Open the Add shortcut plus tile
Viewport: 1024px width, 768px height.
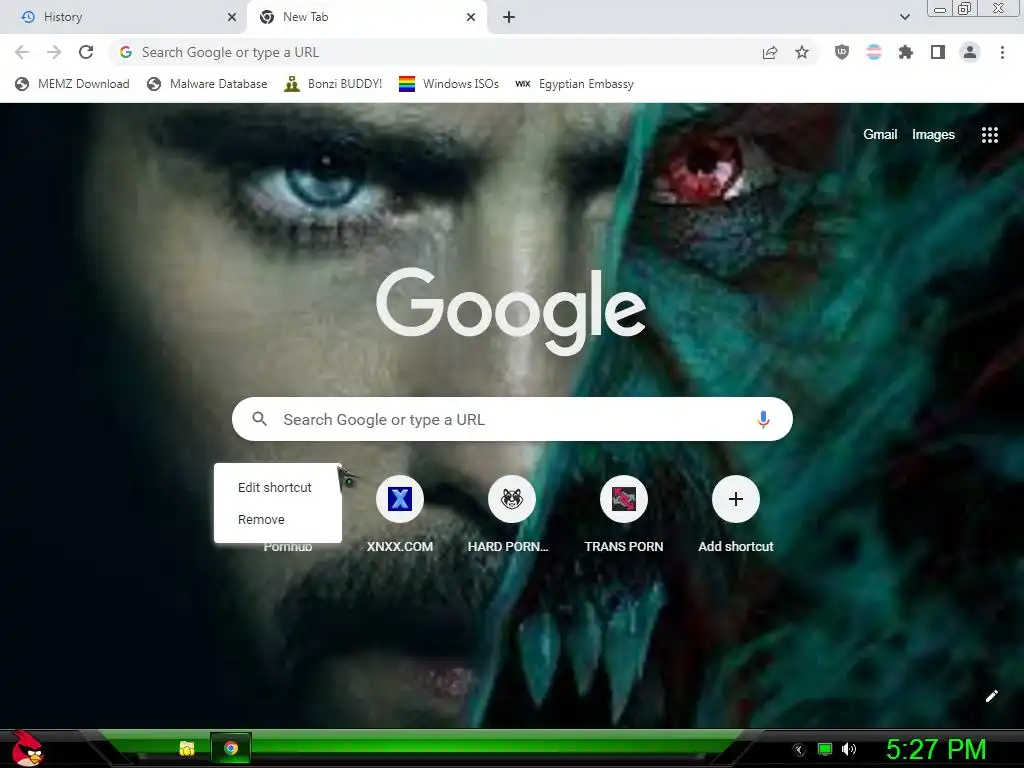[736, 499]
